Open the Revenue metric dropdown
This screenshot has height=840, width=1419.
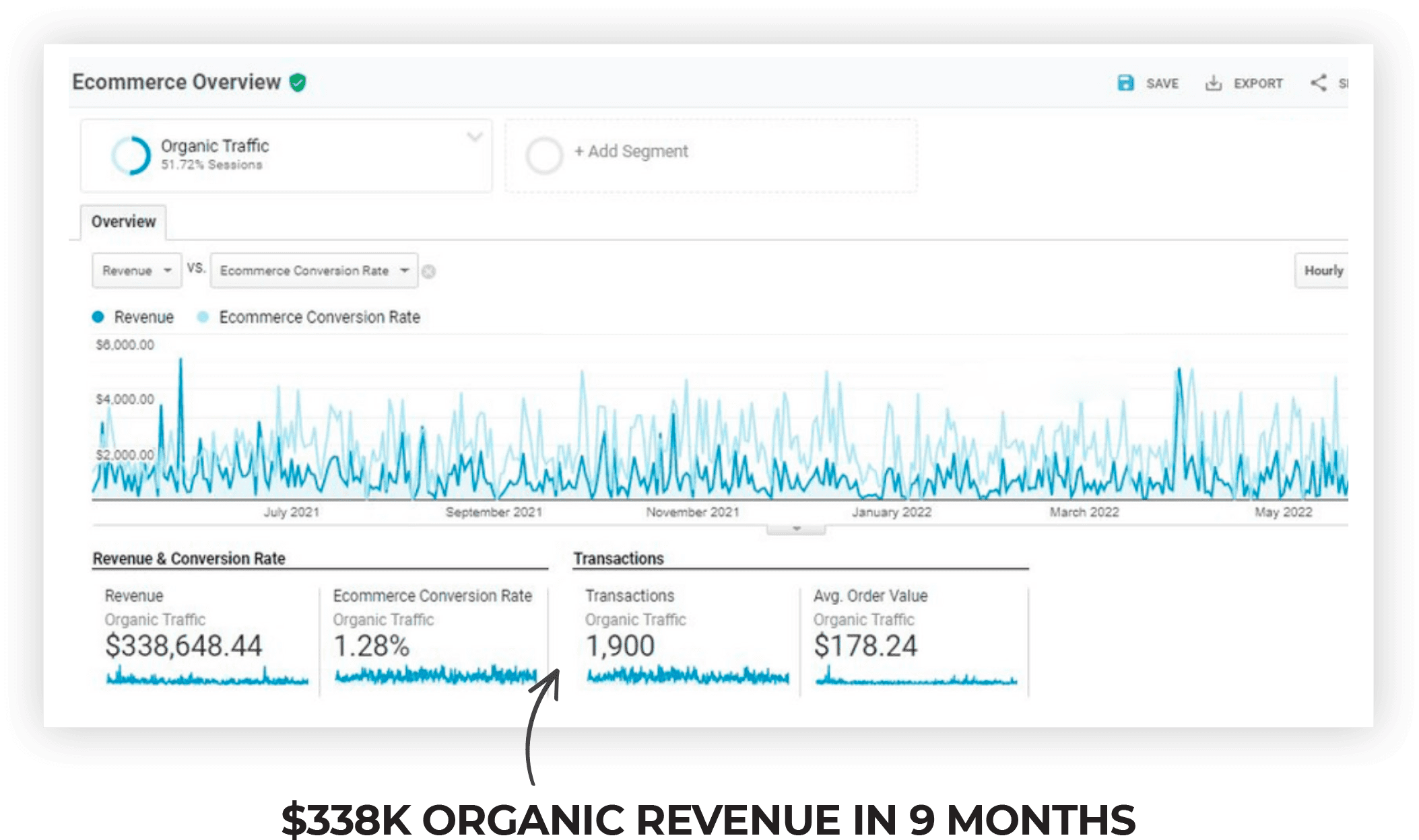coord(137,271)
